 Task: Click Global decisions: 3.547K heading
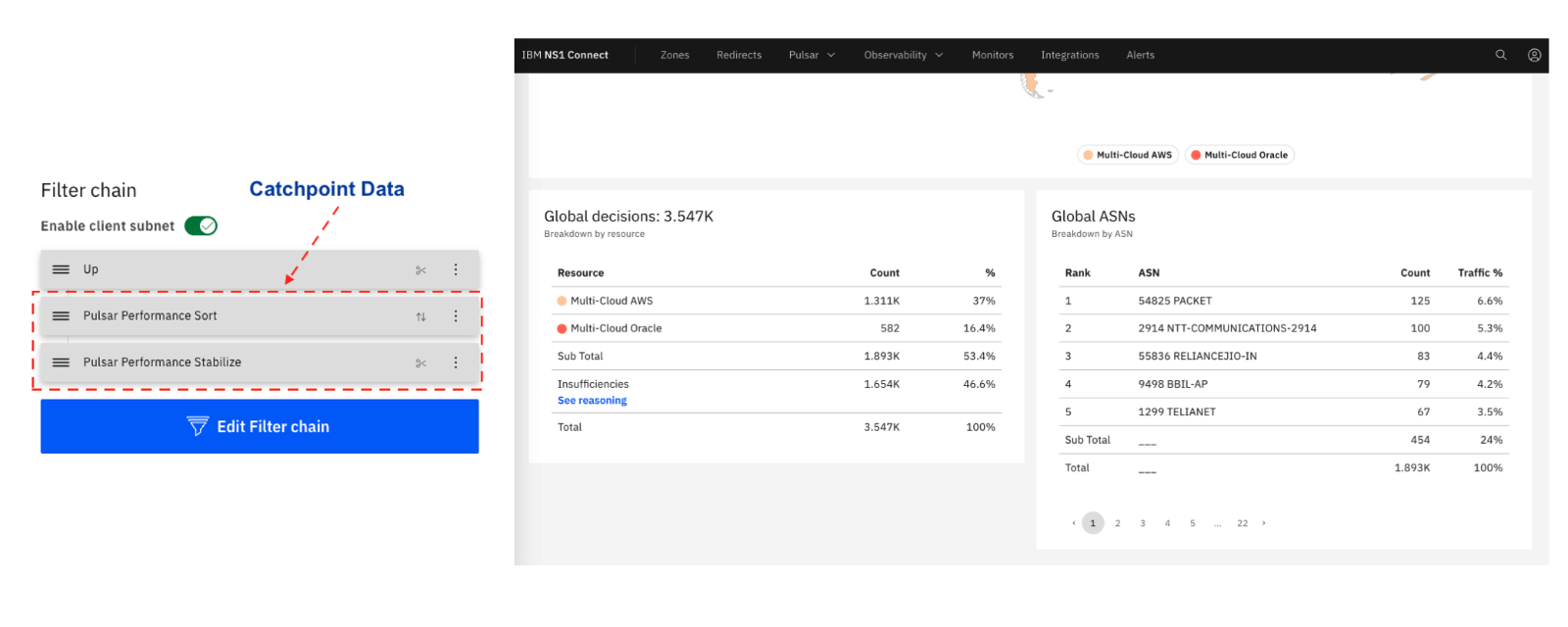628,217
